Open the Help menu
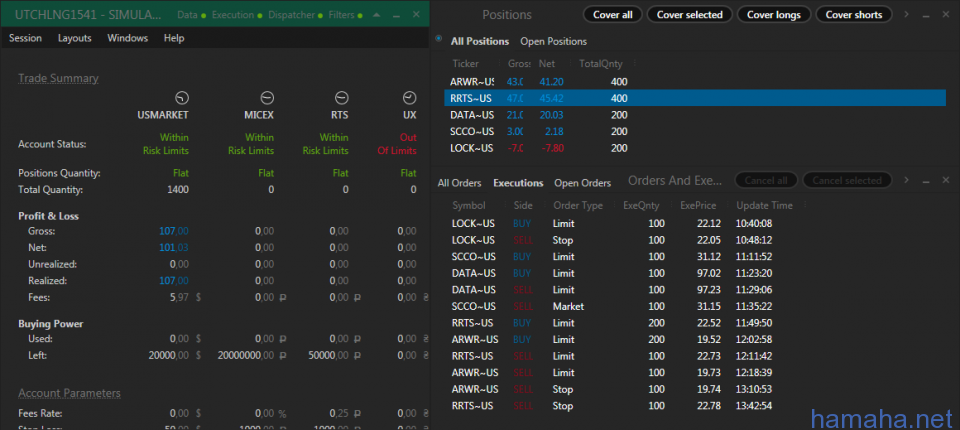 174,38
